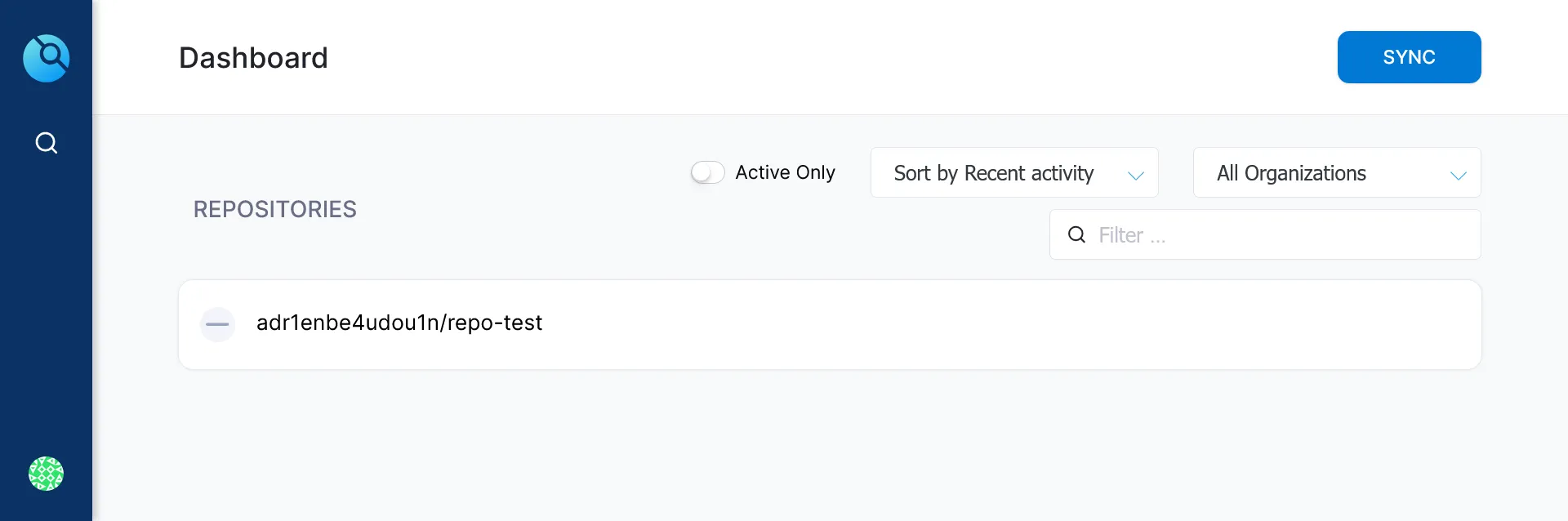Click the REPOSITORIES section heading

tap(274, 209)
